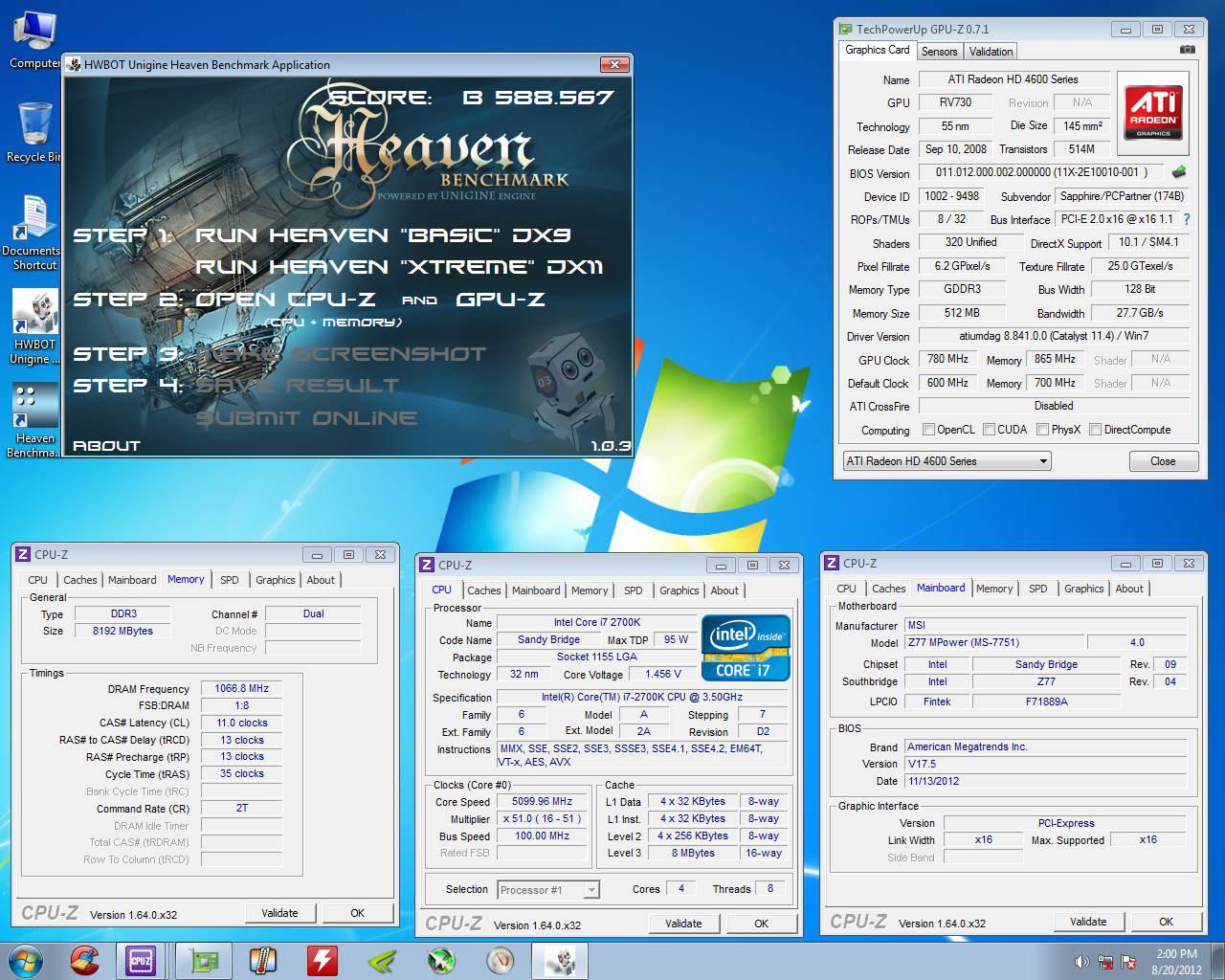Image resolution: width=1225 pixels, height=980 pixels.
Task: Open Graphics tab in CPU-Z processor window
Action: click(679, 590)
